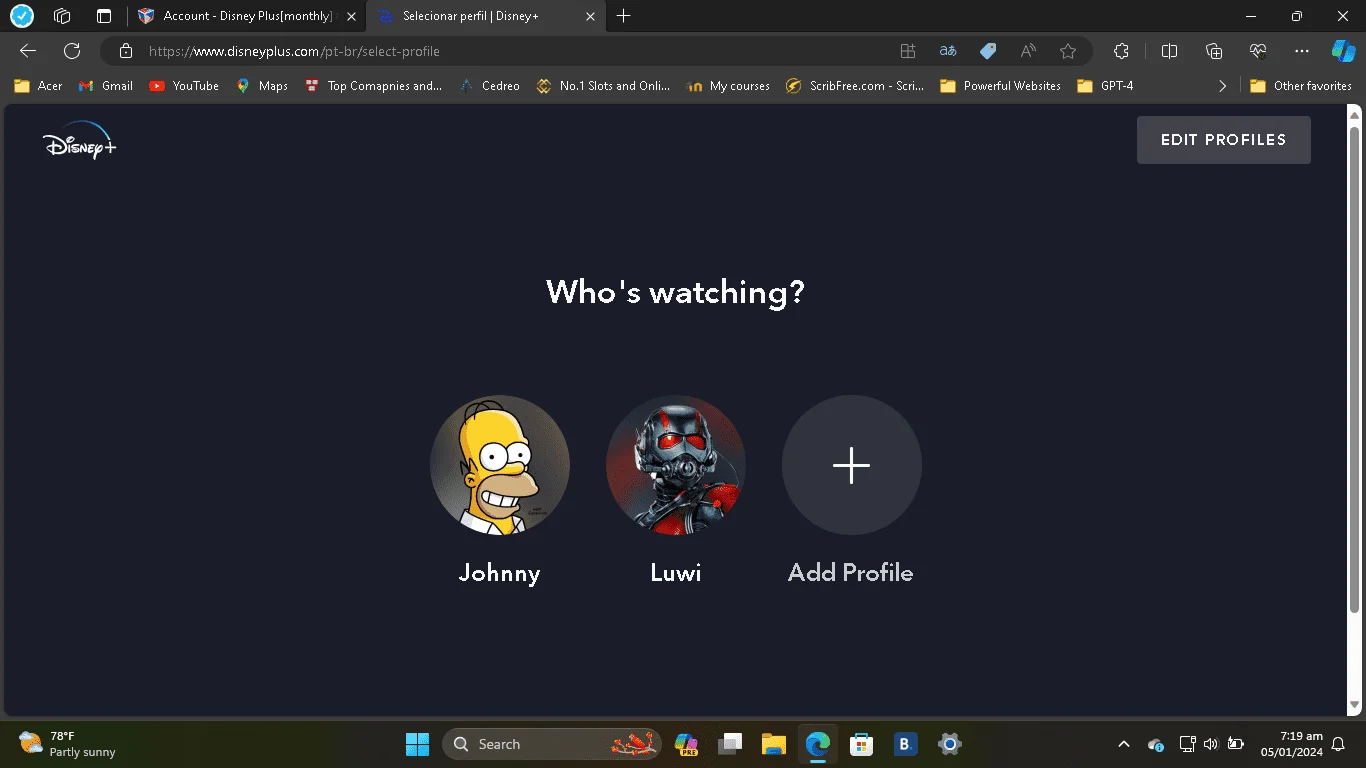View site information lock icon
This screenshot has height=768, width=1366.
[125, 51]
